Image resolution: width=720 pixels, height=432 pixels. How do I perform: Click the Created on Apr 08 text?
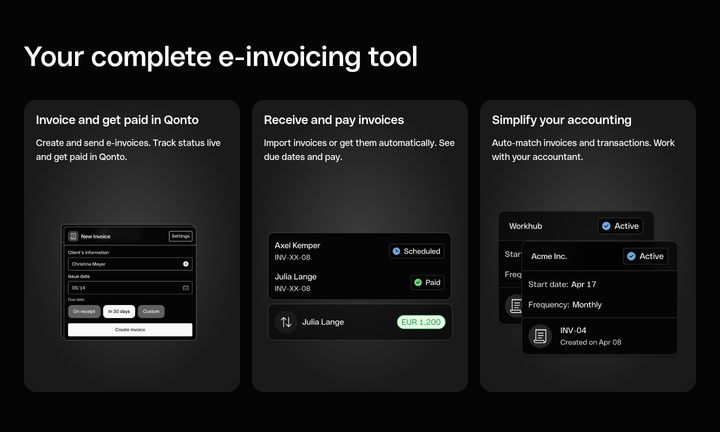[591, 342]
